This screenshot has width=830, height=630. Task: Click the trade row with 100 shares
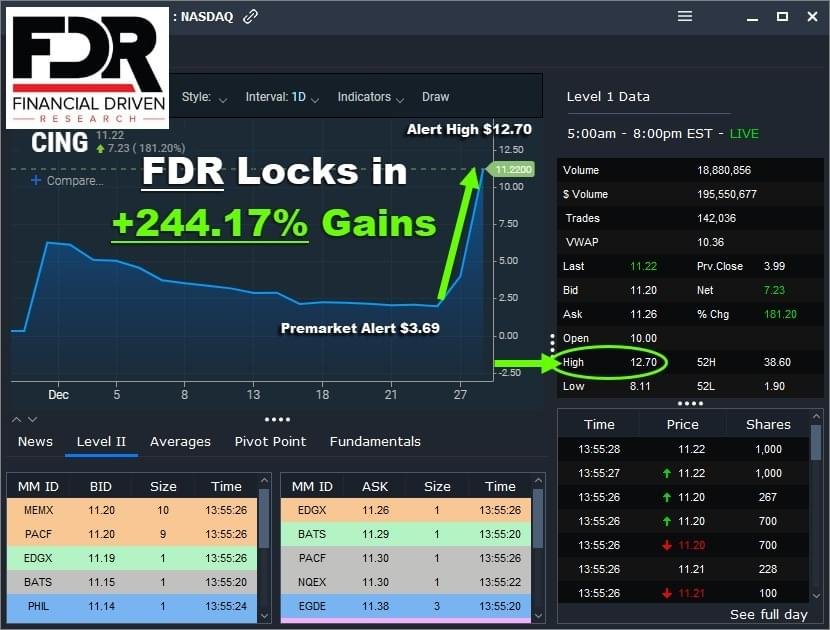coord(683,593)
